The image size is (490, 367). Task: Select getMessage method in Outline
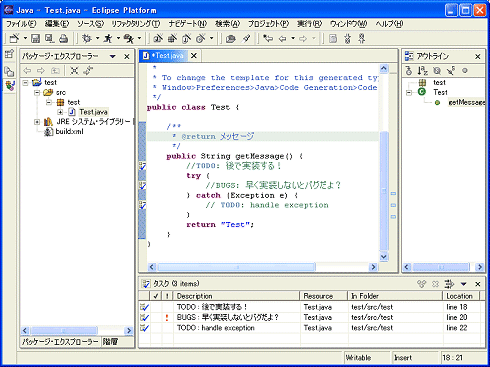click(x=466, y=103)
